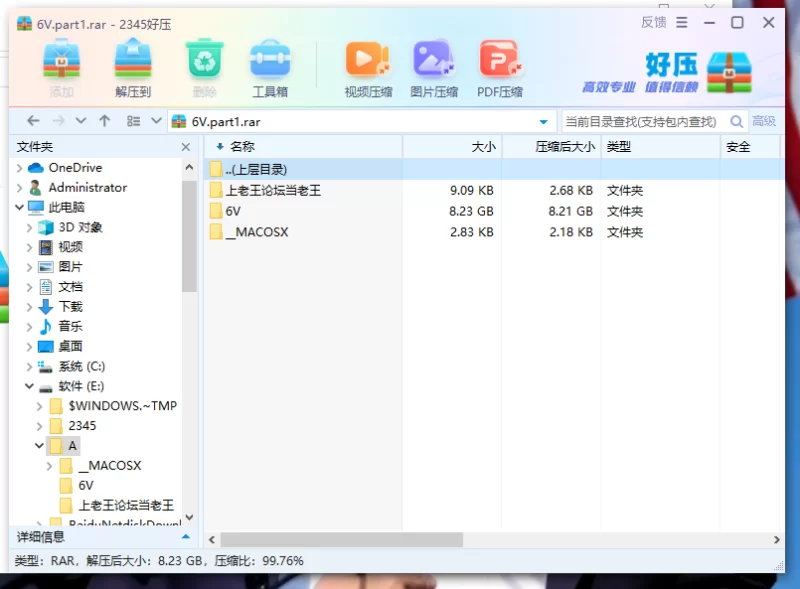Click the 8.23 GB size cell
Viewport: 800px width, 589px height.
click(x=471, y=211)
